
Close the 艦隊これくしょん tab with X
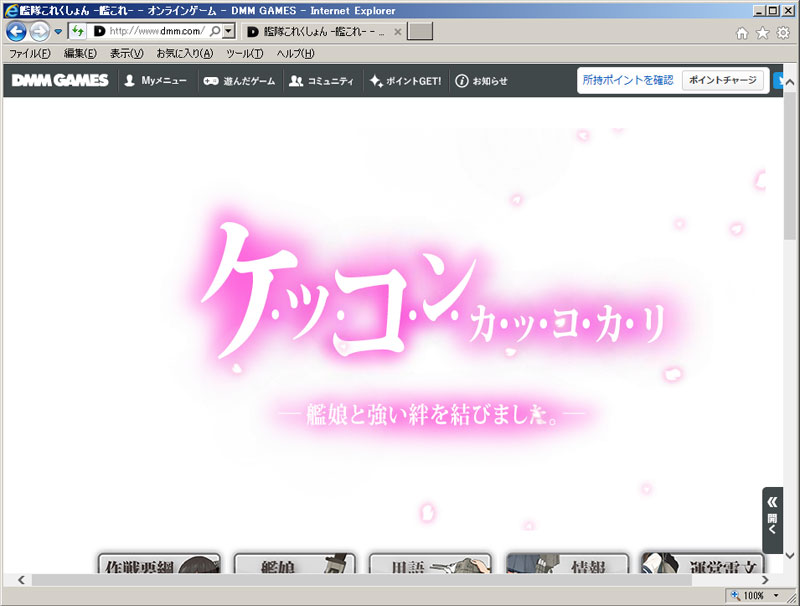click(x=398, y=32)
